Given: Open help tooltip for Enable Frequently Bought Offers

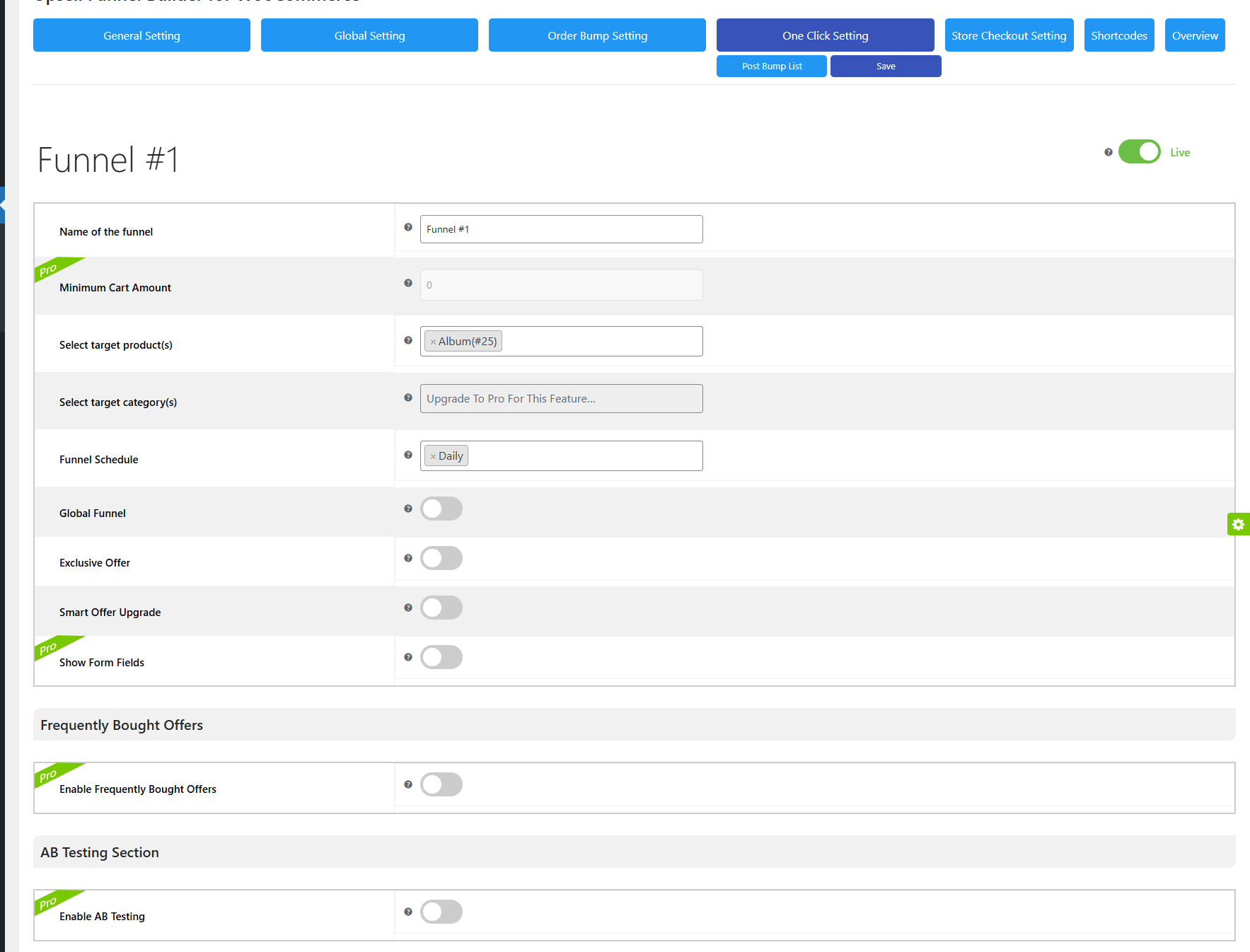Looking at the screenshot, I should (408, 784).
